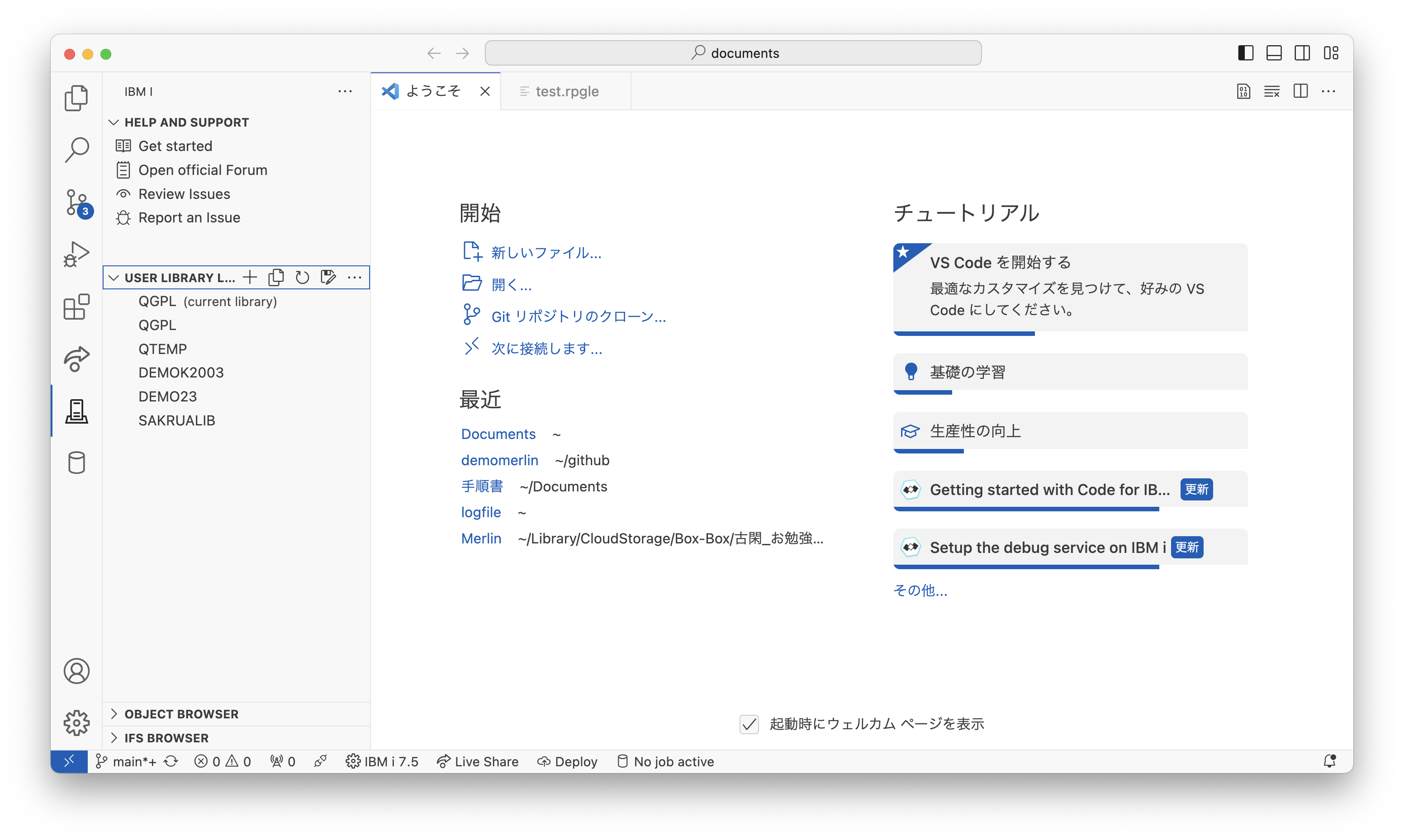Open the Source Control view icon
The width and height of the screenshot is (1404, 840).
pyautogui.click(x=76, y=202)
